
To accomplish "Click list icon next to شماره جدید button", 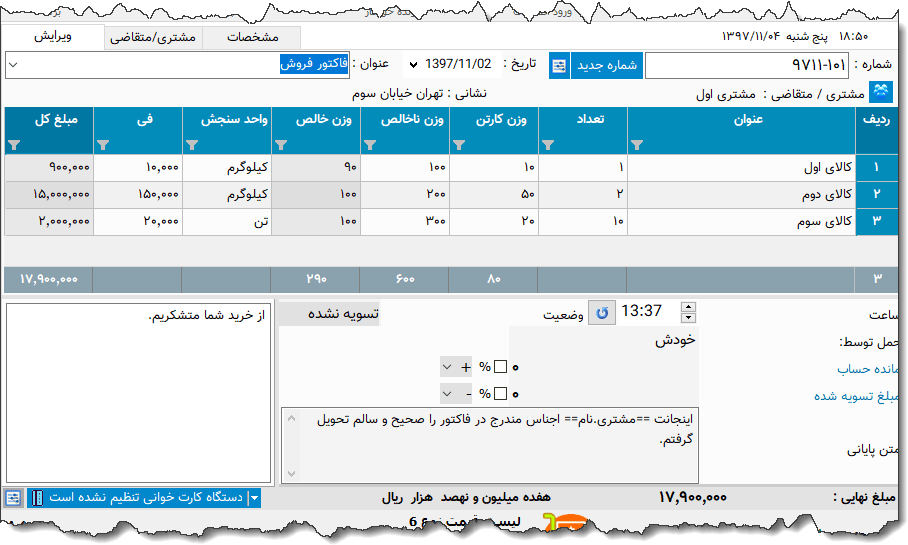I will [559, 65].
